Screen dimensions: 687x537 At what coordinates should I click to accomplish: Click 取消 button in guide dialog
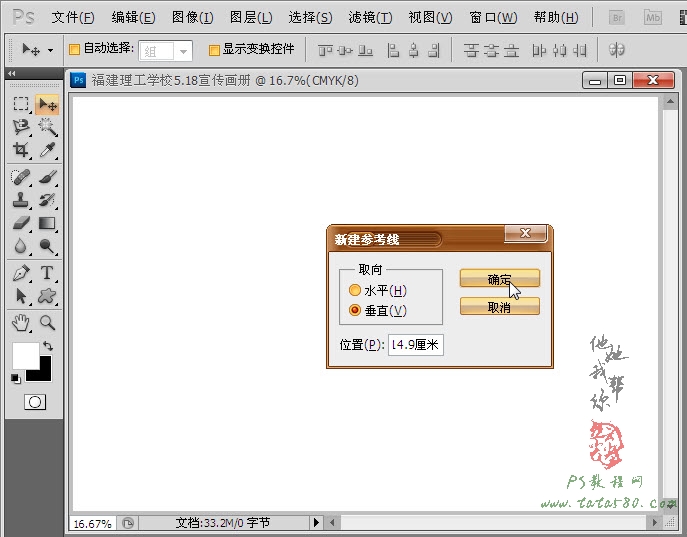500,307
